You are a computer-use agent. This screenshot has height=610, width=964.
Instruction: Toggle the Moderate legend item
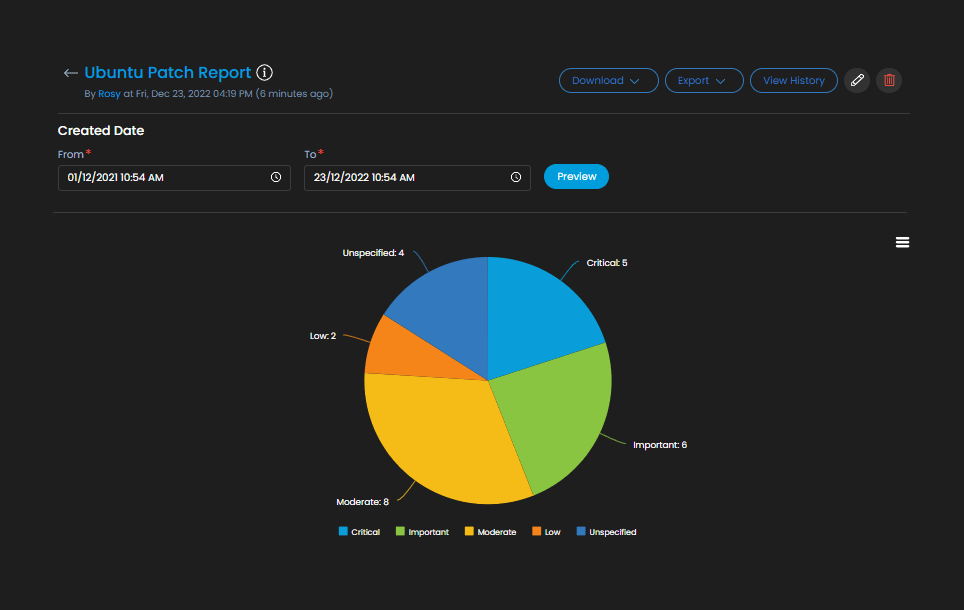point(491,532)
